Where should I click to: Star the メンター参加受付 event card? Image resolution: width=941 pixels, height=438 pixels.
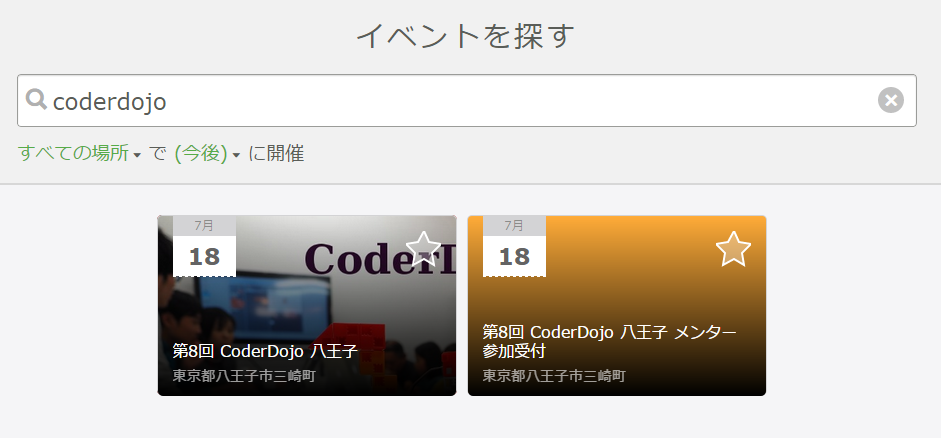pyautogui.click(x=733, y=248)
